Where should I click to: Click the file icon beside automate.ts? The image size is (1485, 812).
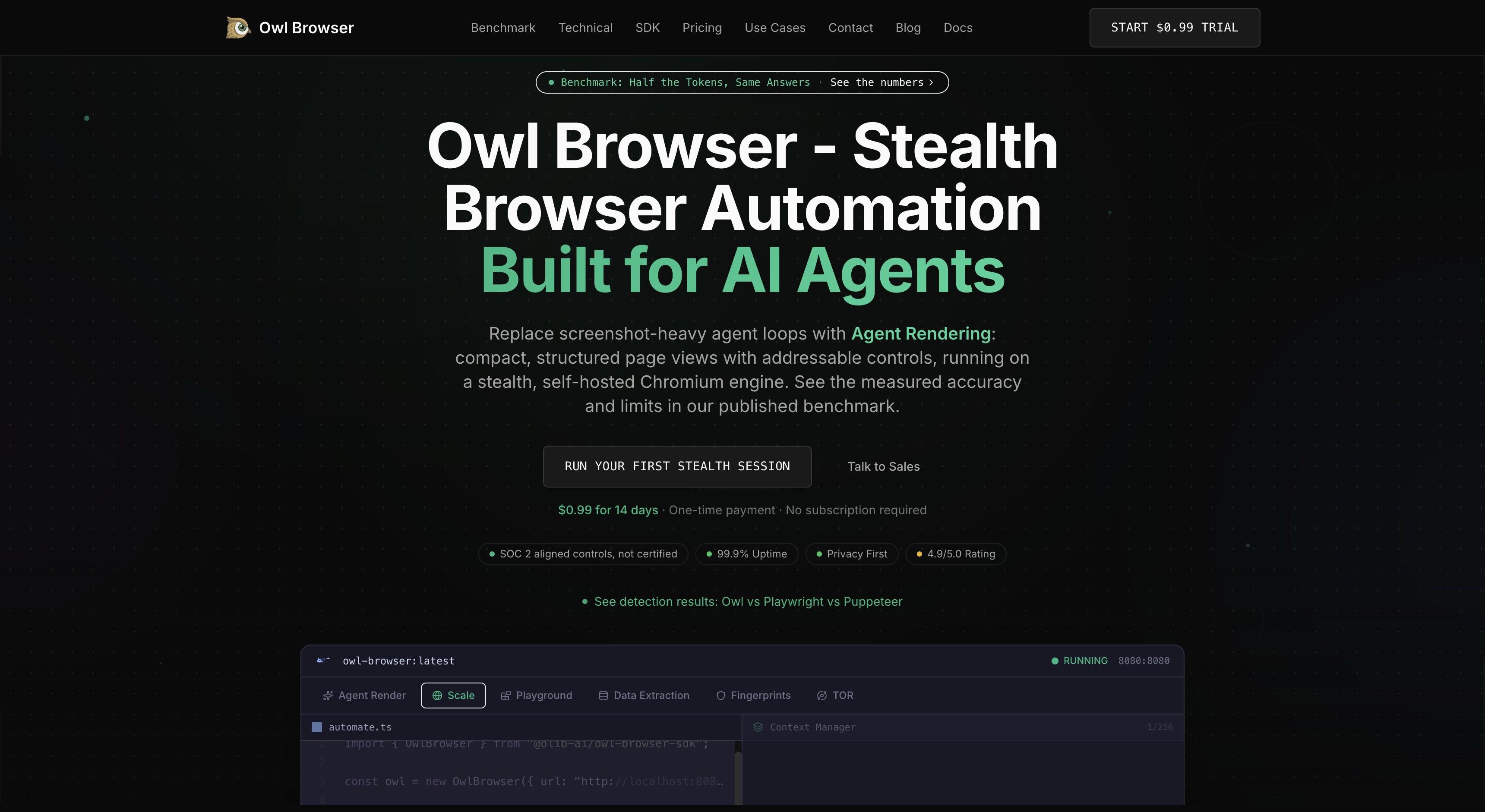316,727
